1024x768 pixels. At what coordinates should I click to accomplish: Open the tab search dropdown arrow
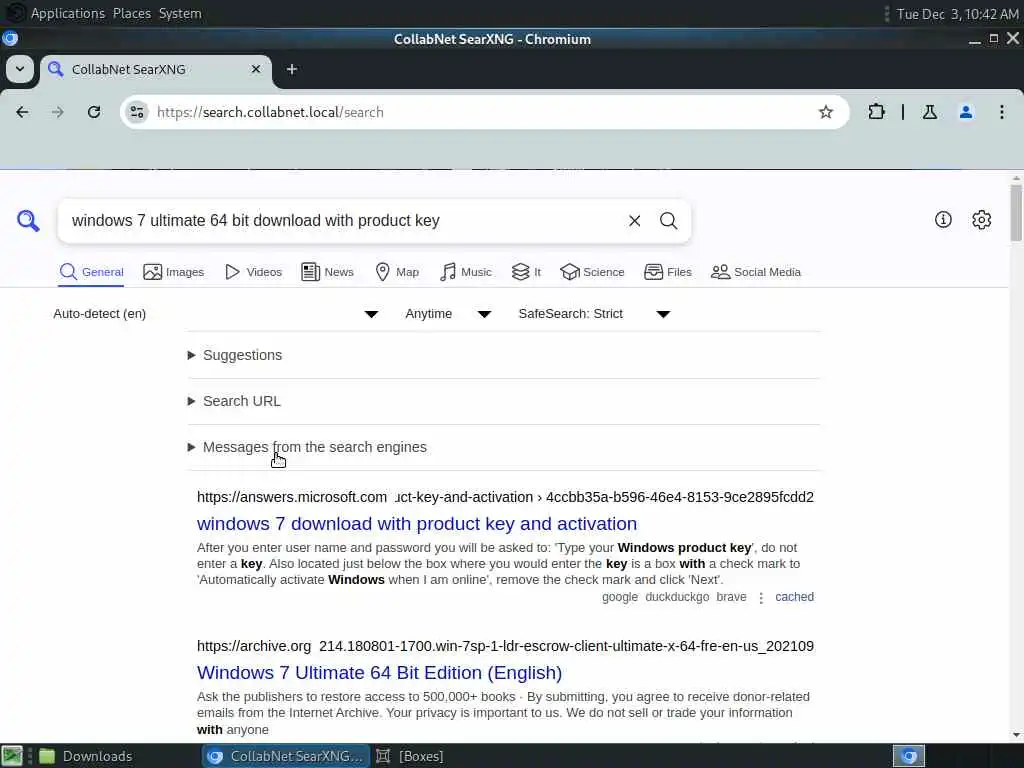(20, 69)
